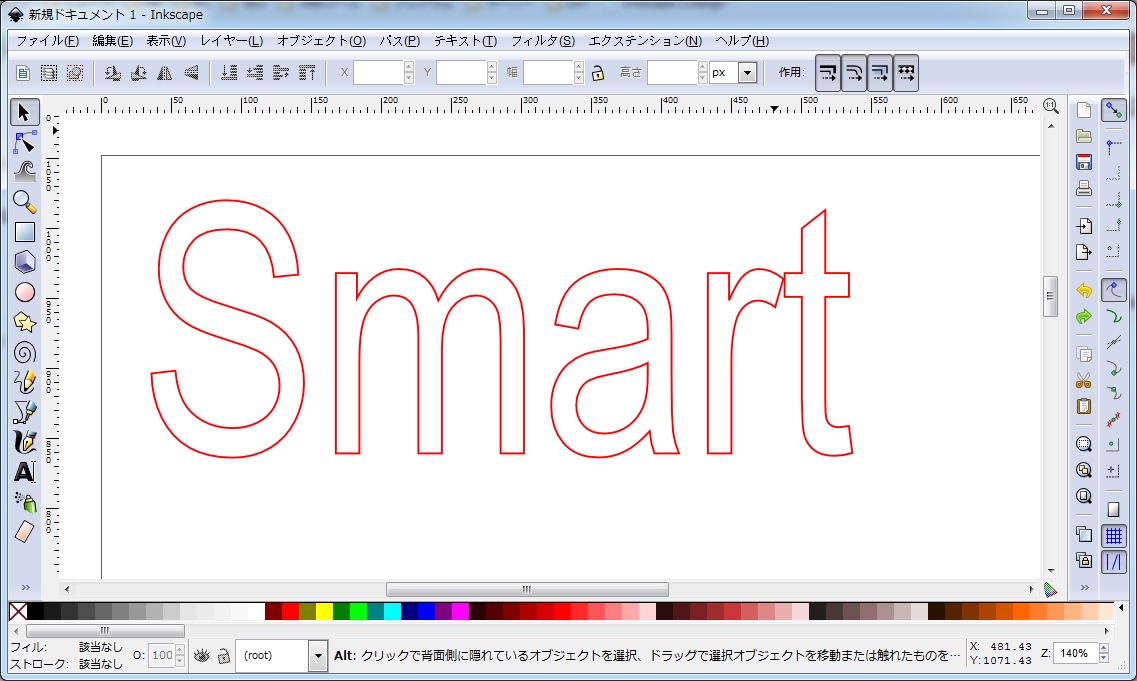This screenshot has width=1137, height=681.
Task: Toggle current layer visibility eye
Action: point(202,656)
